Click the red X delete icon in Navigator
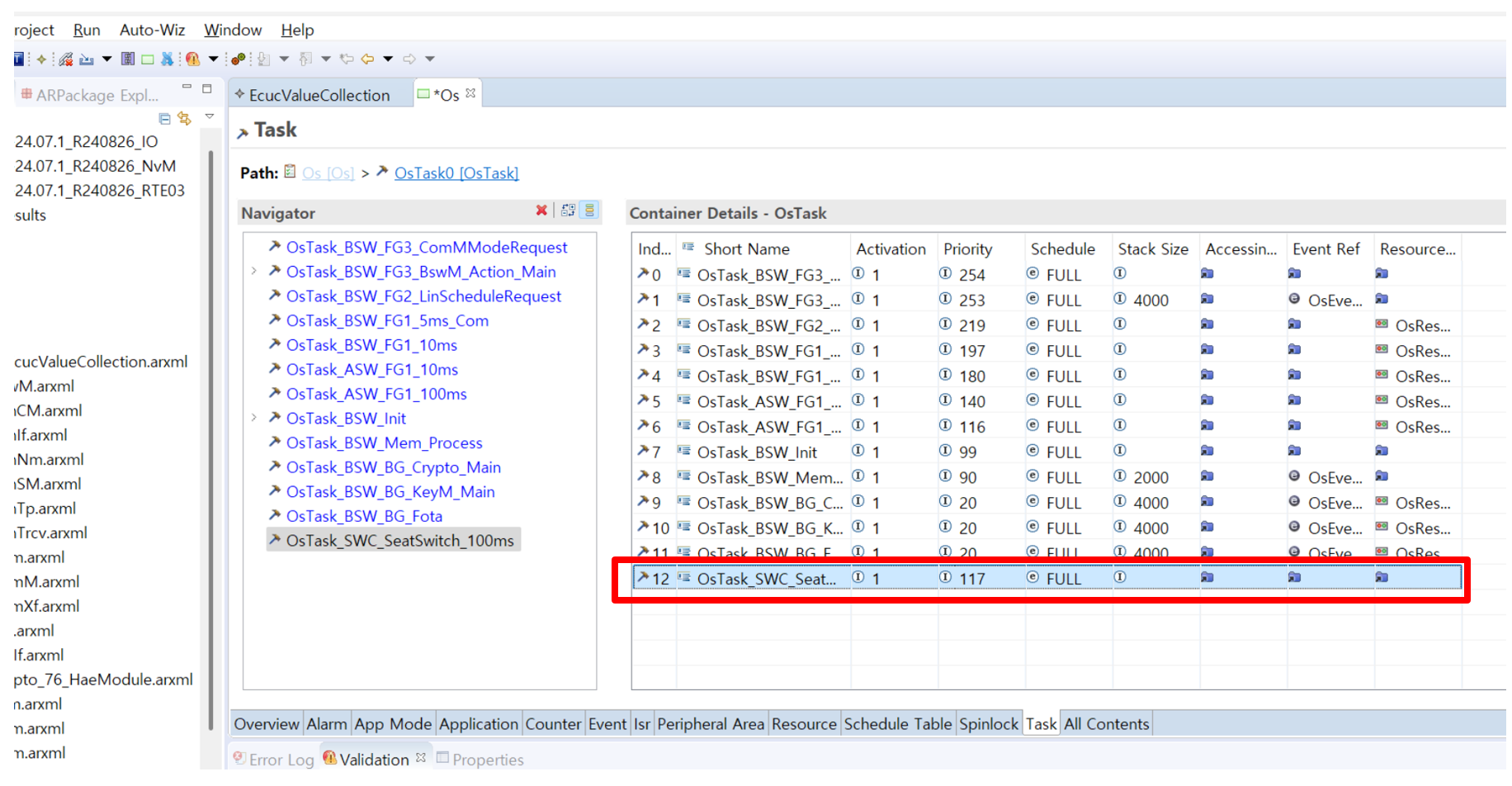This screenshot has height=786, width=1512. coord(541,211)
